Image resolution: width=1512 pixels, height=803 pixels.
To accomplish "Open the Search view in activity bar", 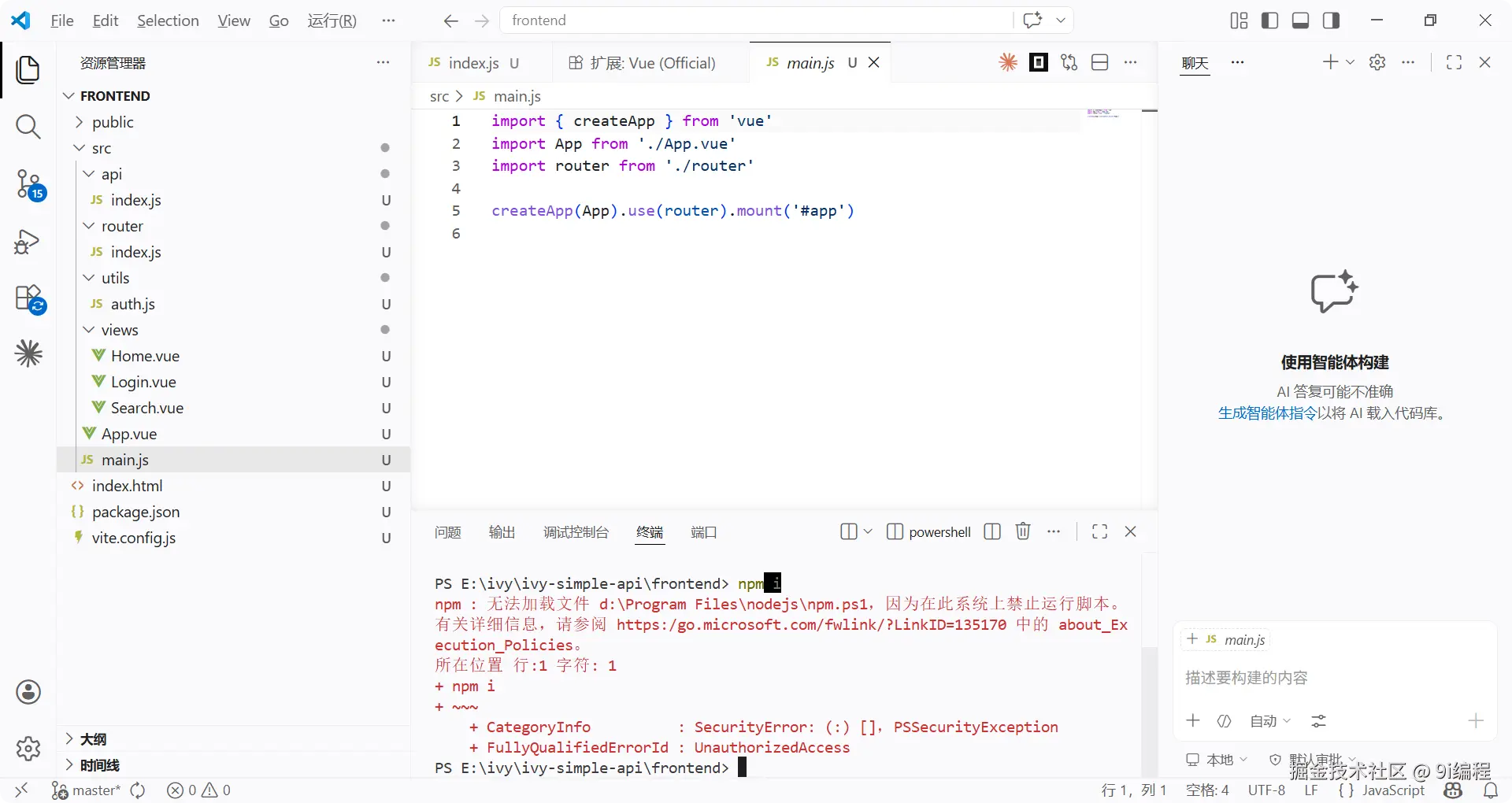I will tap(28, 127).
